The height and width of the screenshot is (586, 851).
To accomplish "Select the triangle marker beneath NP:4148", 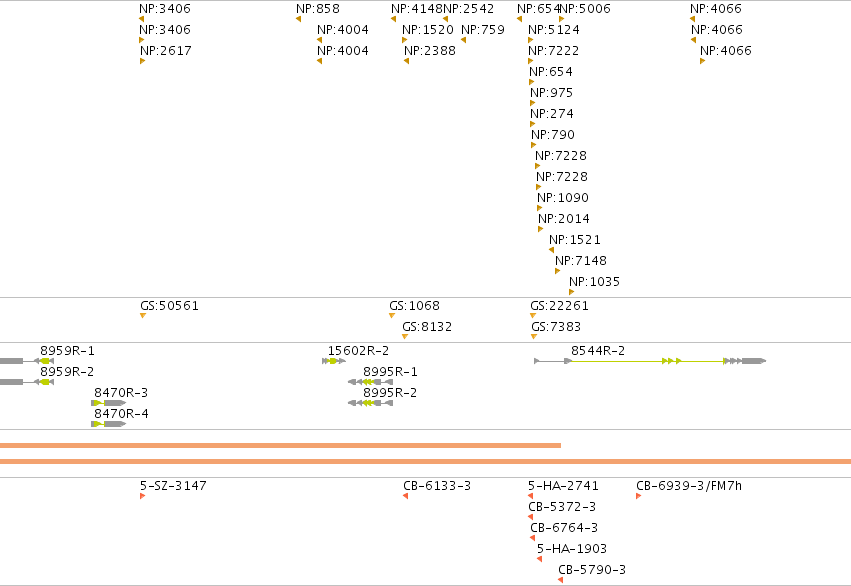I will [x=393, y=20].
